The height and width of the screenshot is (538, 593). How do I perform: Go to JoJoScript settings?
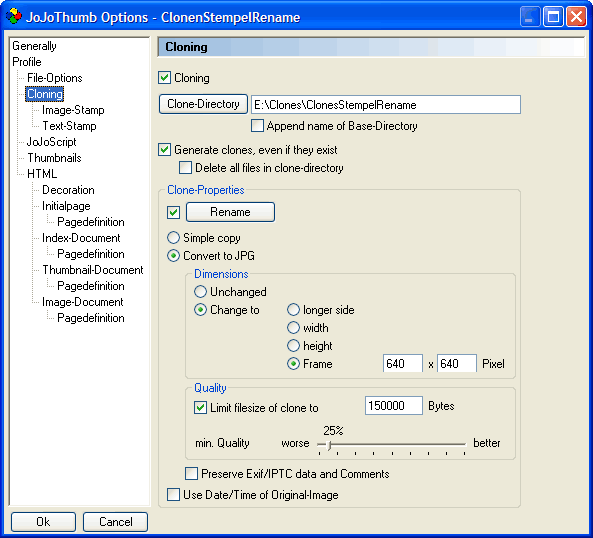tap(51, 142)
